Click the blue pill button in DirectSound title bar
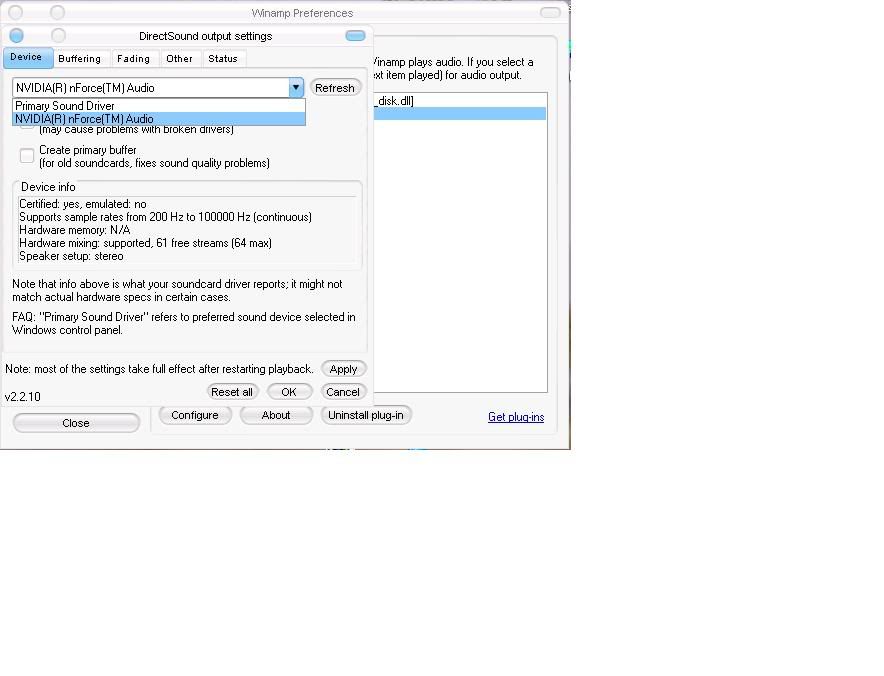Viewport: 884px width, 676px height. pos(355,36)
